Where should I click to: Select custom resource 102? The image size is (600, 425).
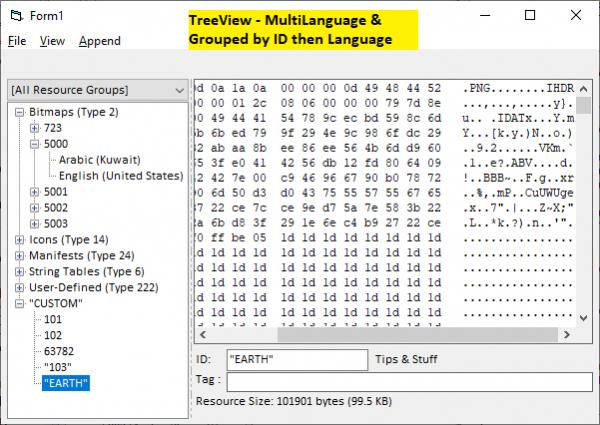click(x=53, y=335)
